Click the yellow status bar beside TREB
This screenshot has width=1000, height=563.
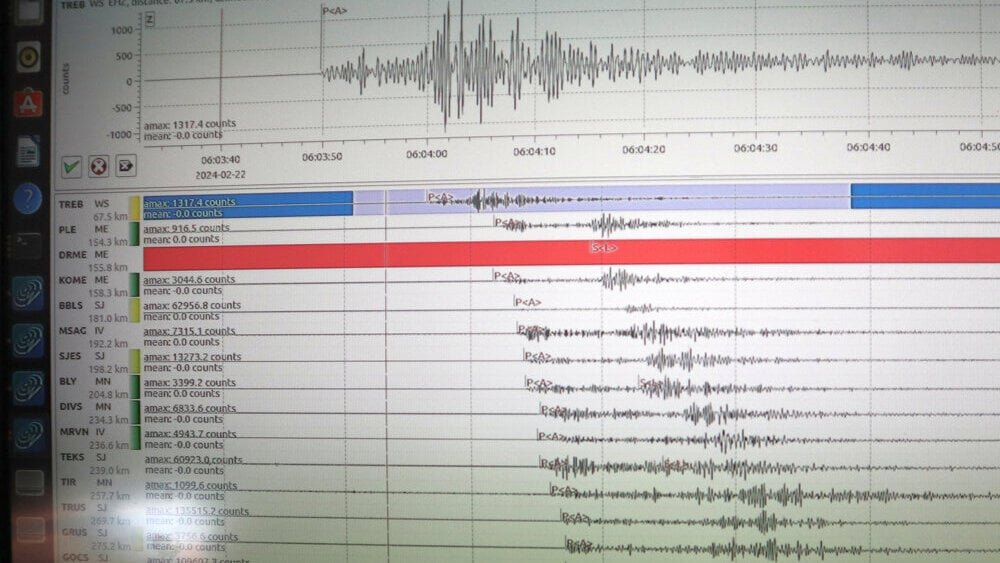tap(134, 208)
